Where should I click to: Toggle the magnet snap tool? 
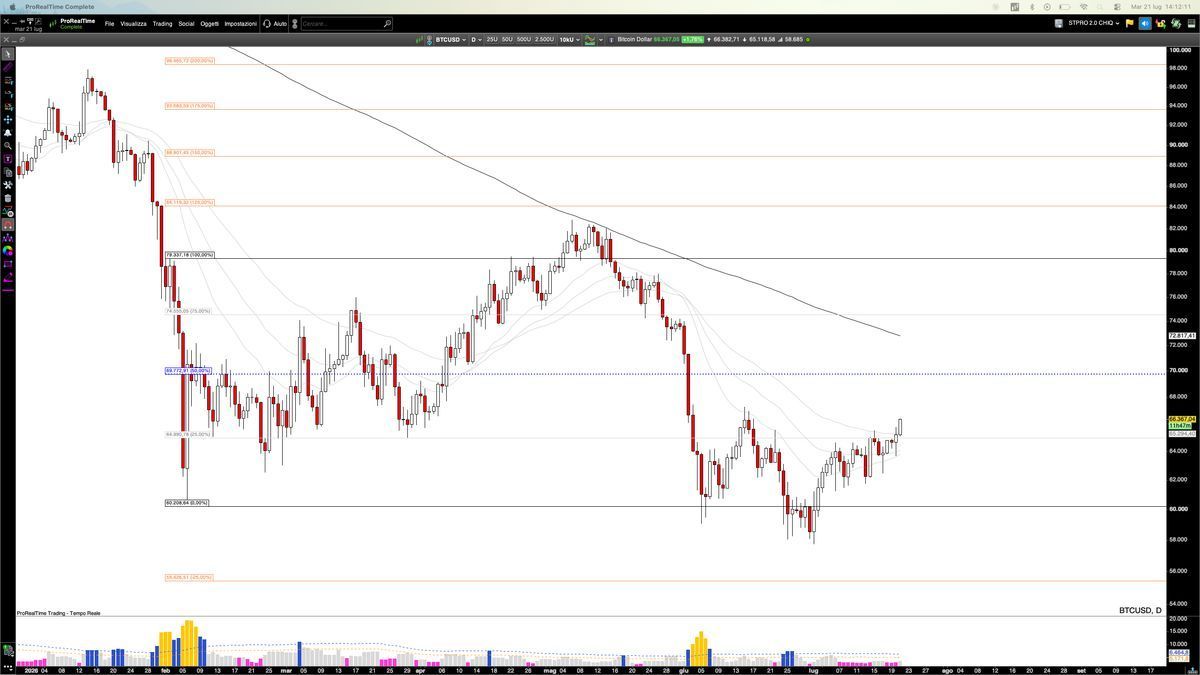8,225
